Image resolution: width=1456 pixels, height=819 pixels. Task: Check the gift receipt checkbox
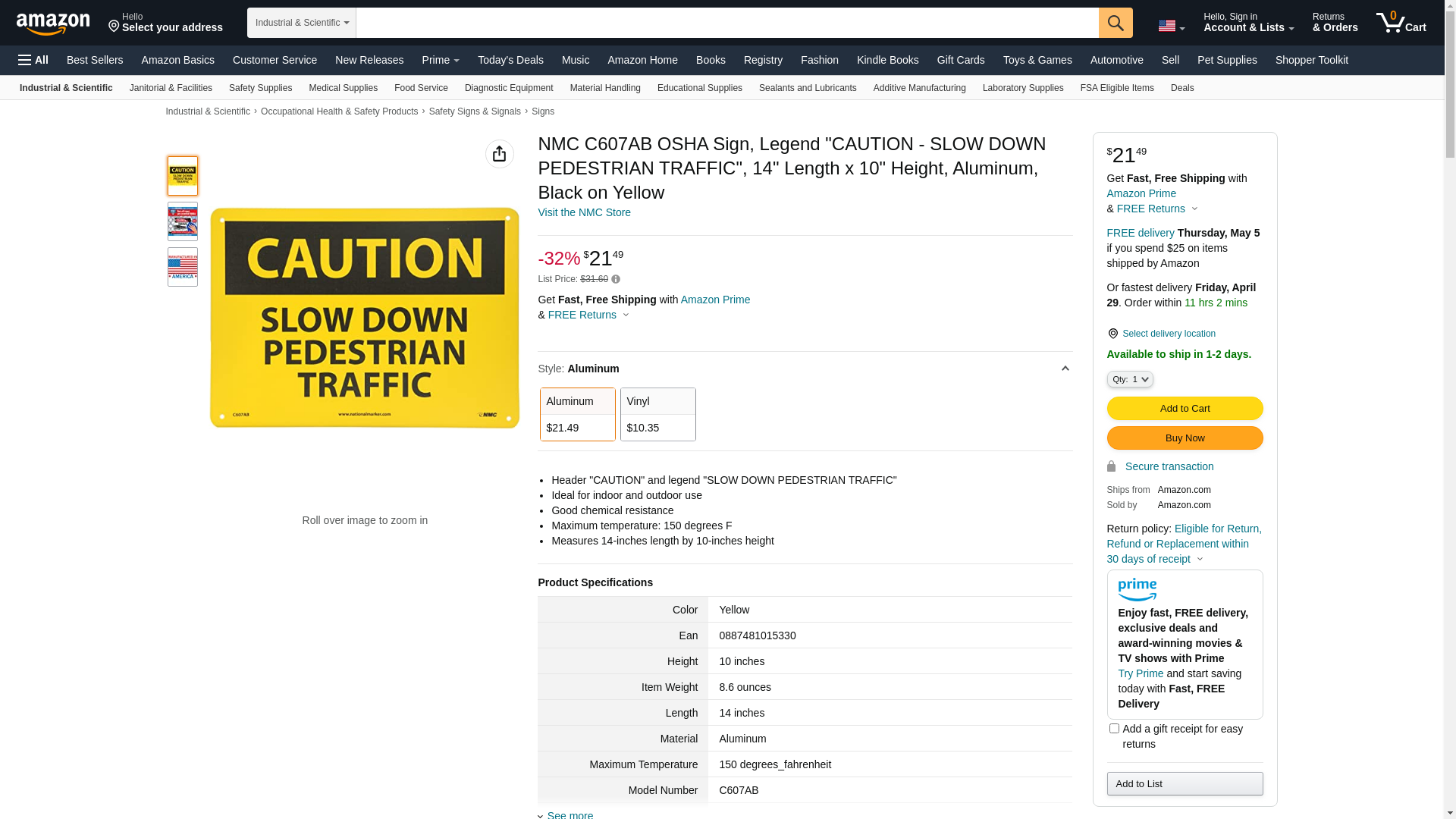click(1113, 729)
